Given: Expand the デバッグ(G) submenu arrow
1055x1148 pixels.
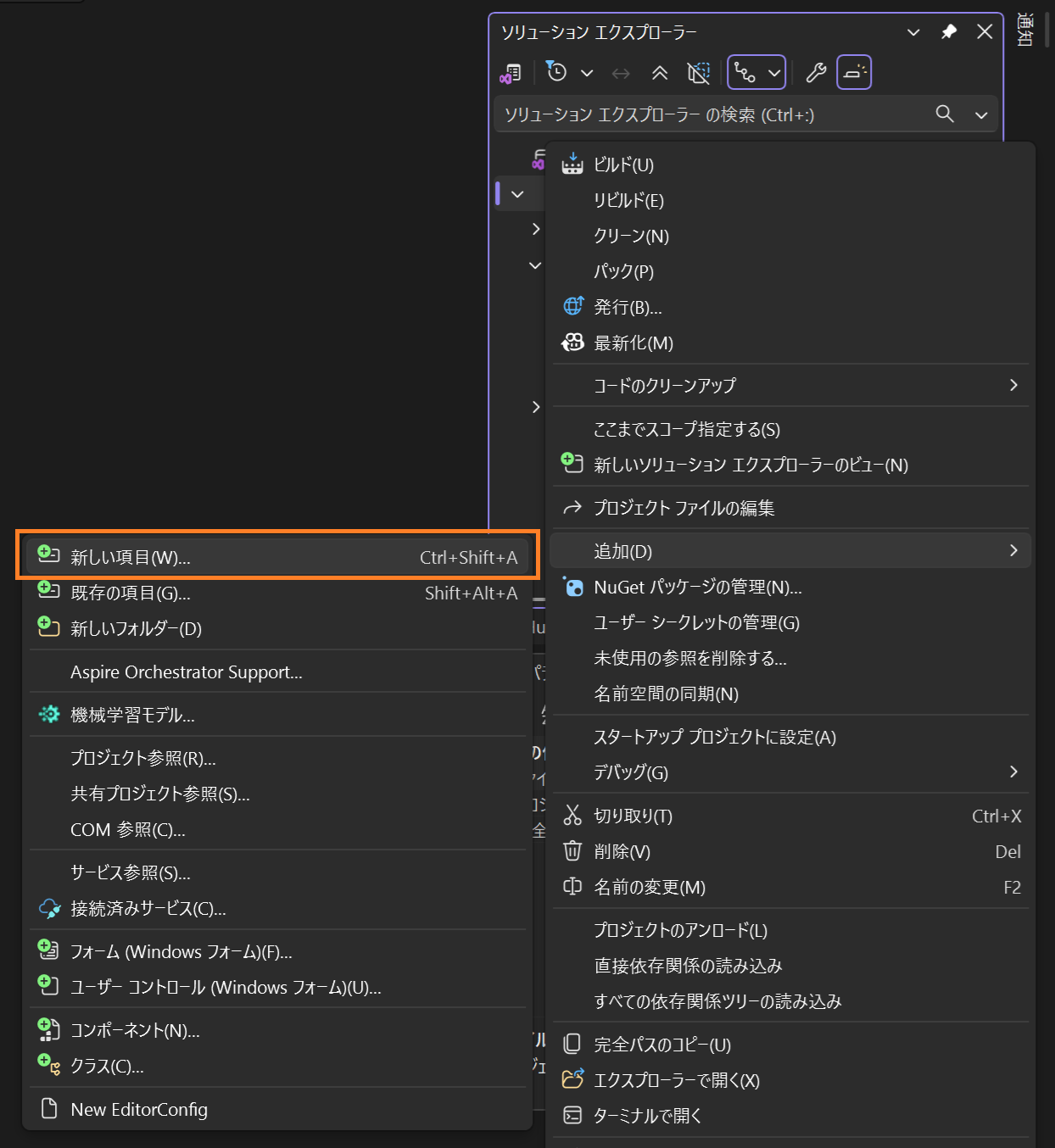Looking at the screenshot, I should pyautogui.click(x=1013, y=772).
